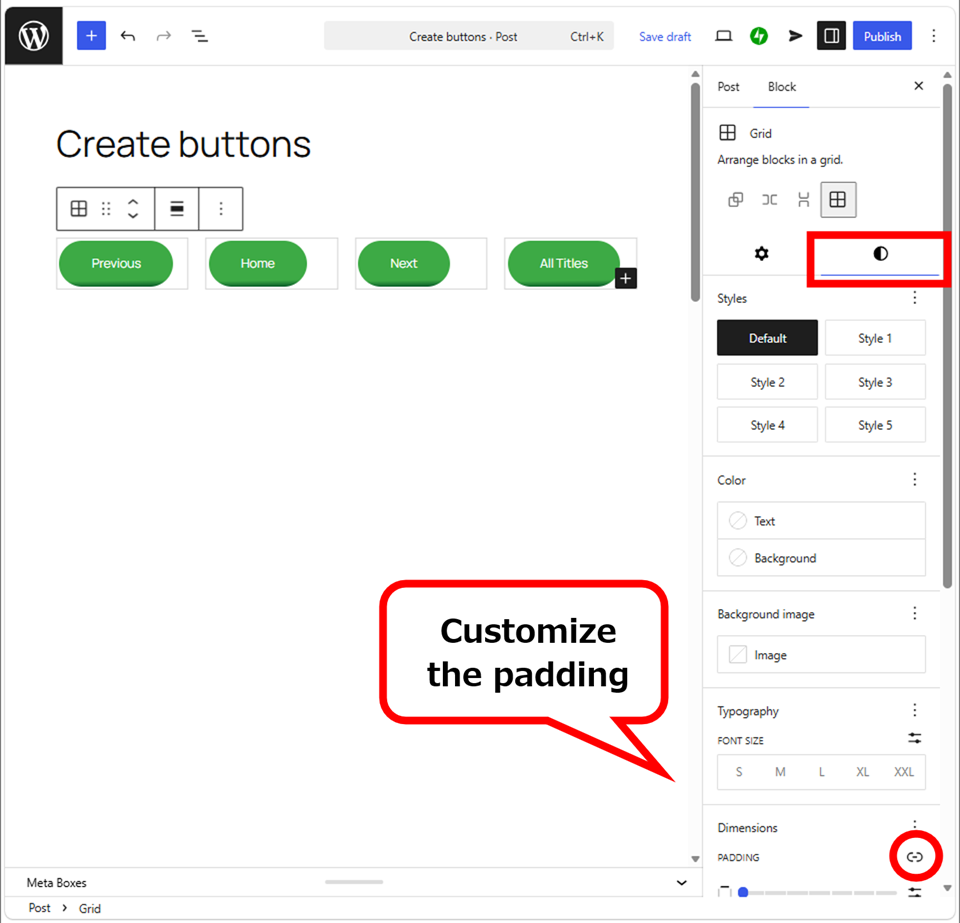Screen dimensions: 960x923
Task: Choose font size L
Action: point(822,772)
